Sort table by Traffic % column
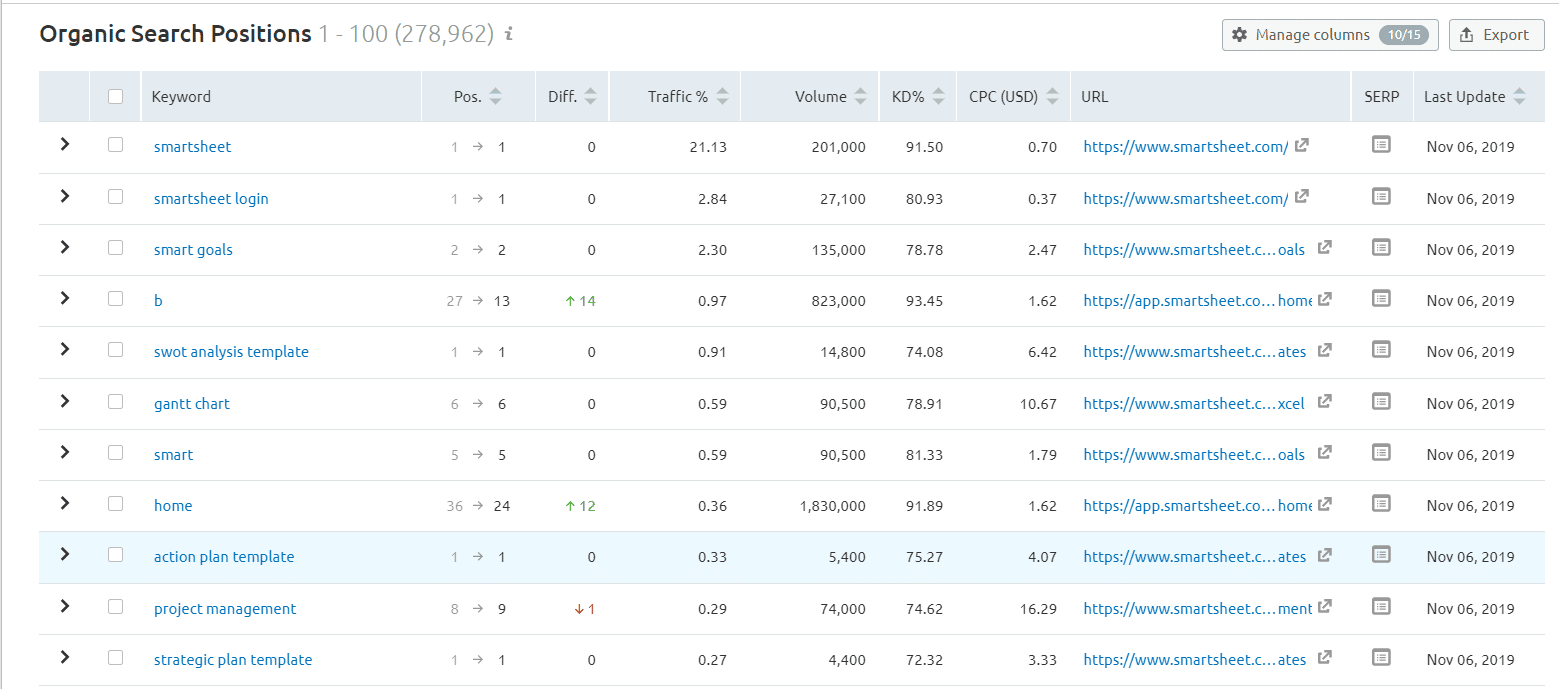 [x=722, y=97]
